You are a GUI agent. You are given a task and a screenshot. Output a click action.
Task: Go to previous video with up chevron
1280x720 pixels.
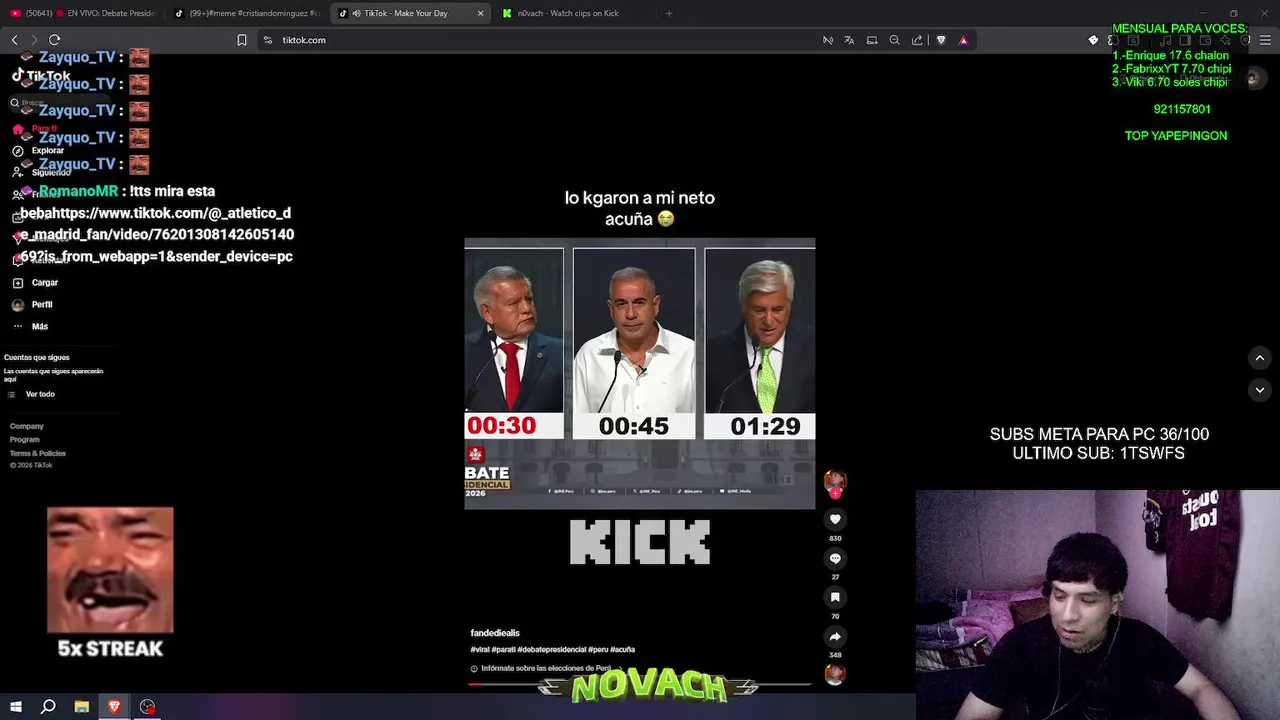(x=1260, y=358)
